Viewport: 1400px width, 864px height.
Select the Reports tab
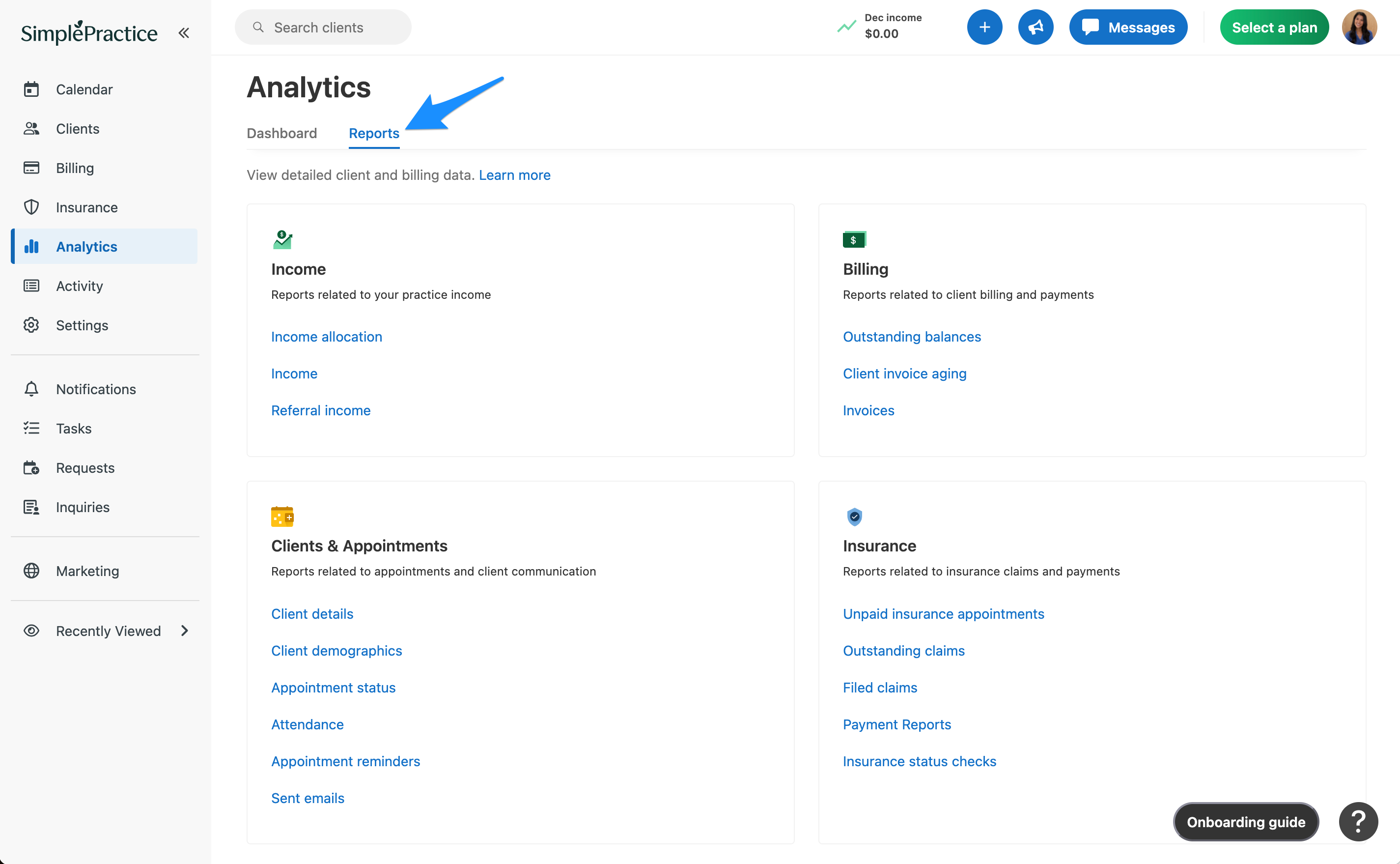374,133
